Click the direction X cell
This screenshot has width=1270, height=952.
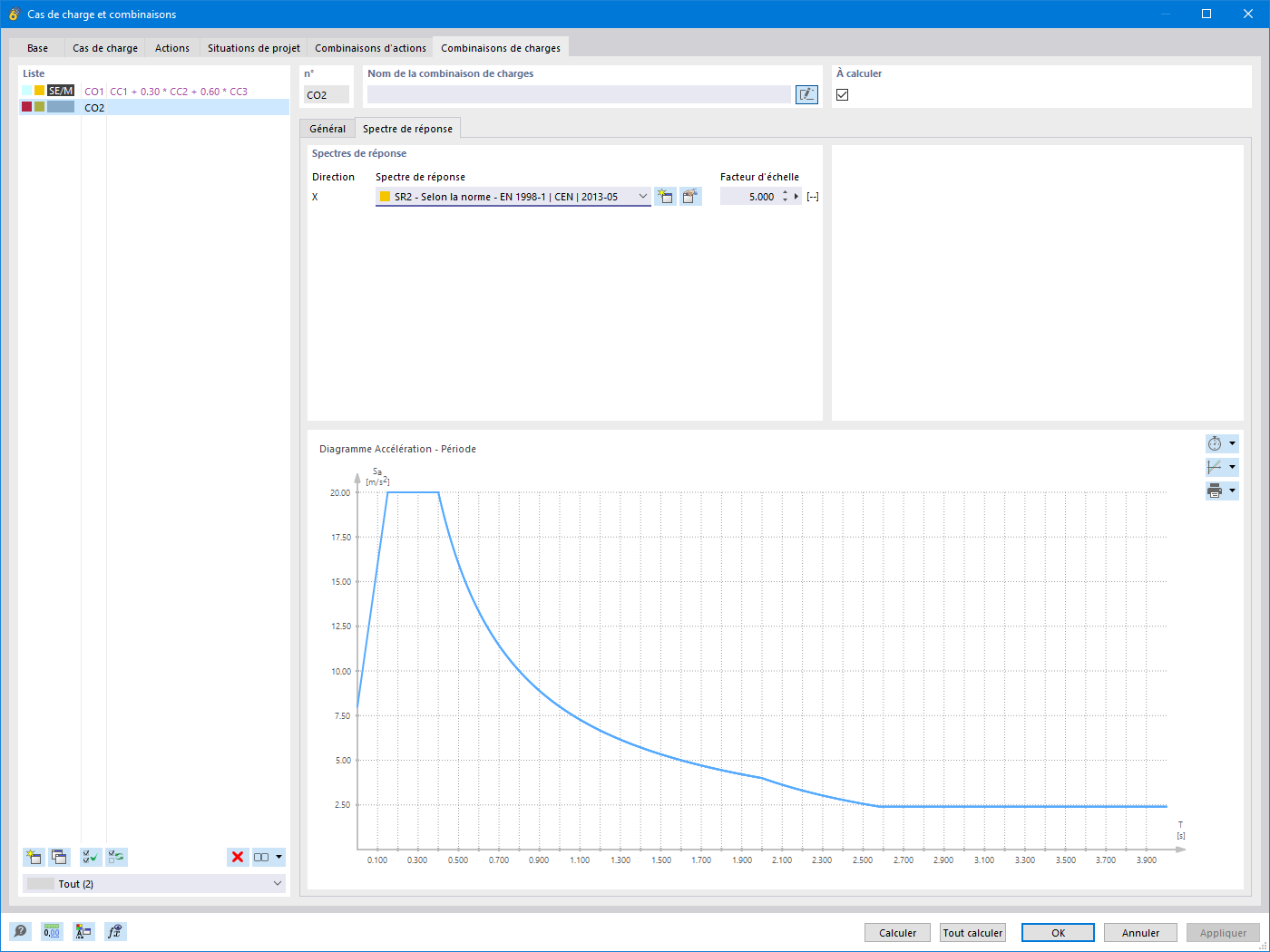click(x=316, y=197)
